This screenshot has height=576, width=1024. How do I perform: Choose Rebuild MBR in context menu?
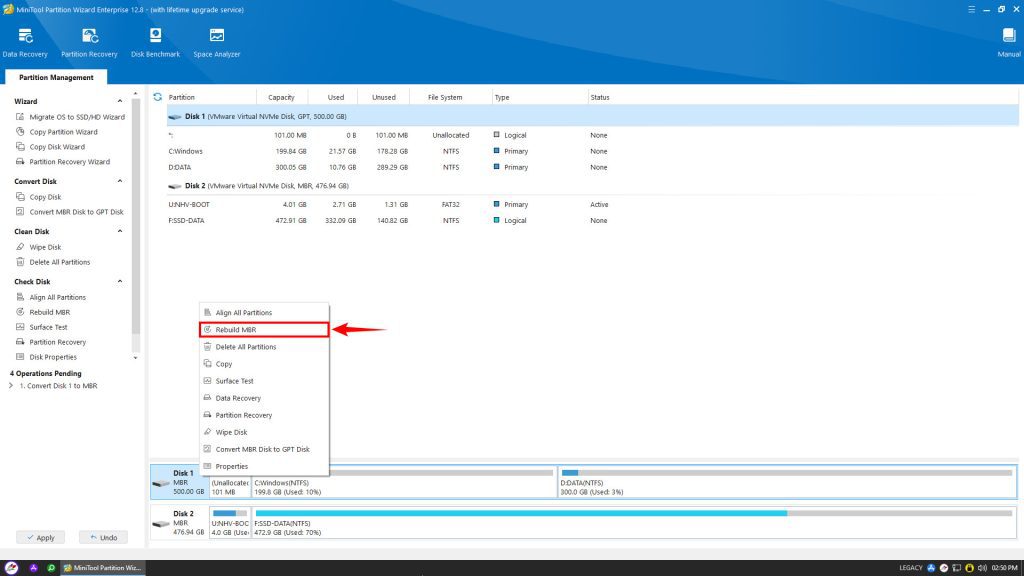(x=264, y=330)
